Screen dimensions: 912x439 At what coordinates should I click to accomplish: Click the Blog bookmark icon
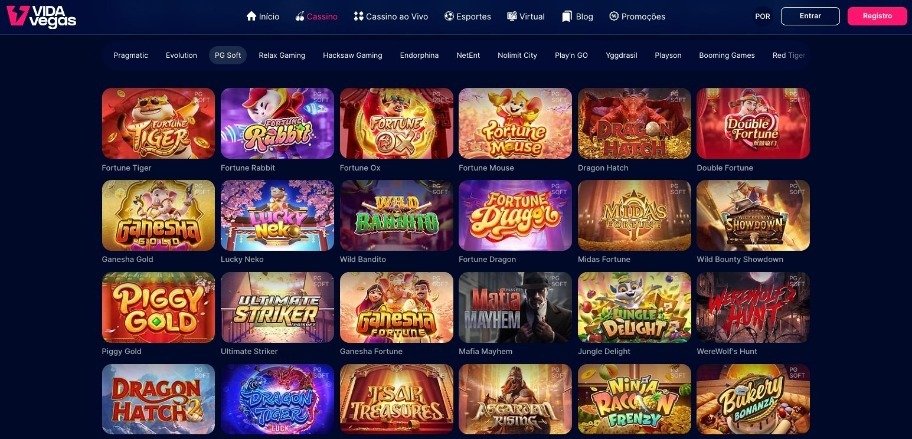pos(567,16)
